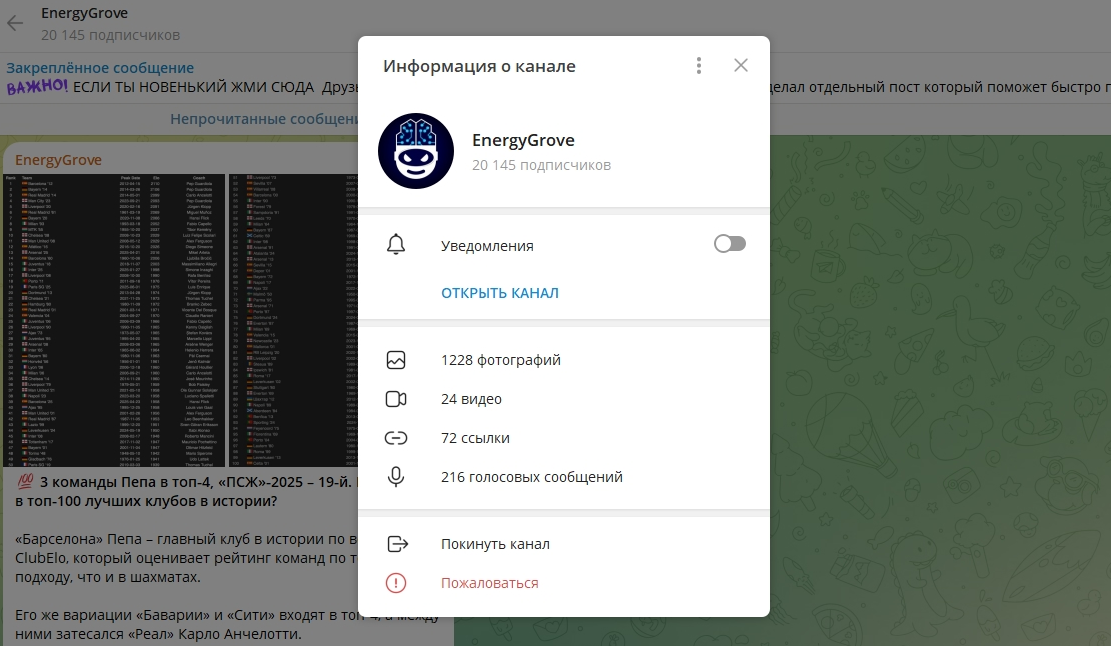This screenshot has width=1111, height=646.
Task: Open photos via the picture icon
Action: pyautogui.click(x=397, y=359)
